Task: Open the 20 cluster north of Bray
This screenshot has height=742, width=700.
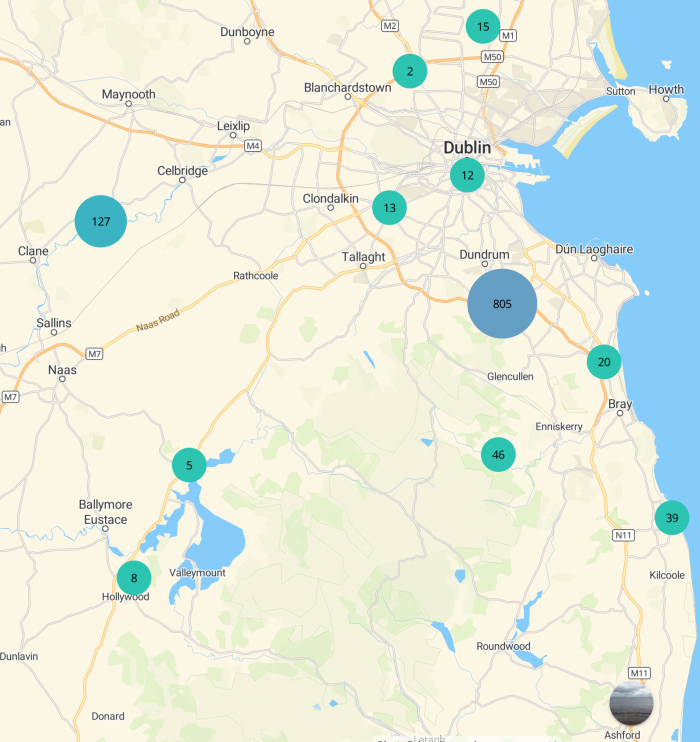Action: point(604,362)
